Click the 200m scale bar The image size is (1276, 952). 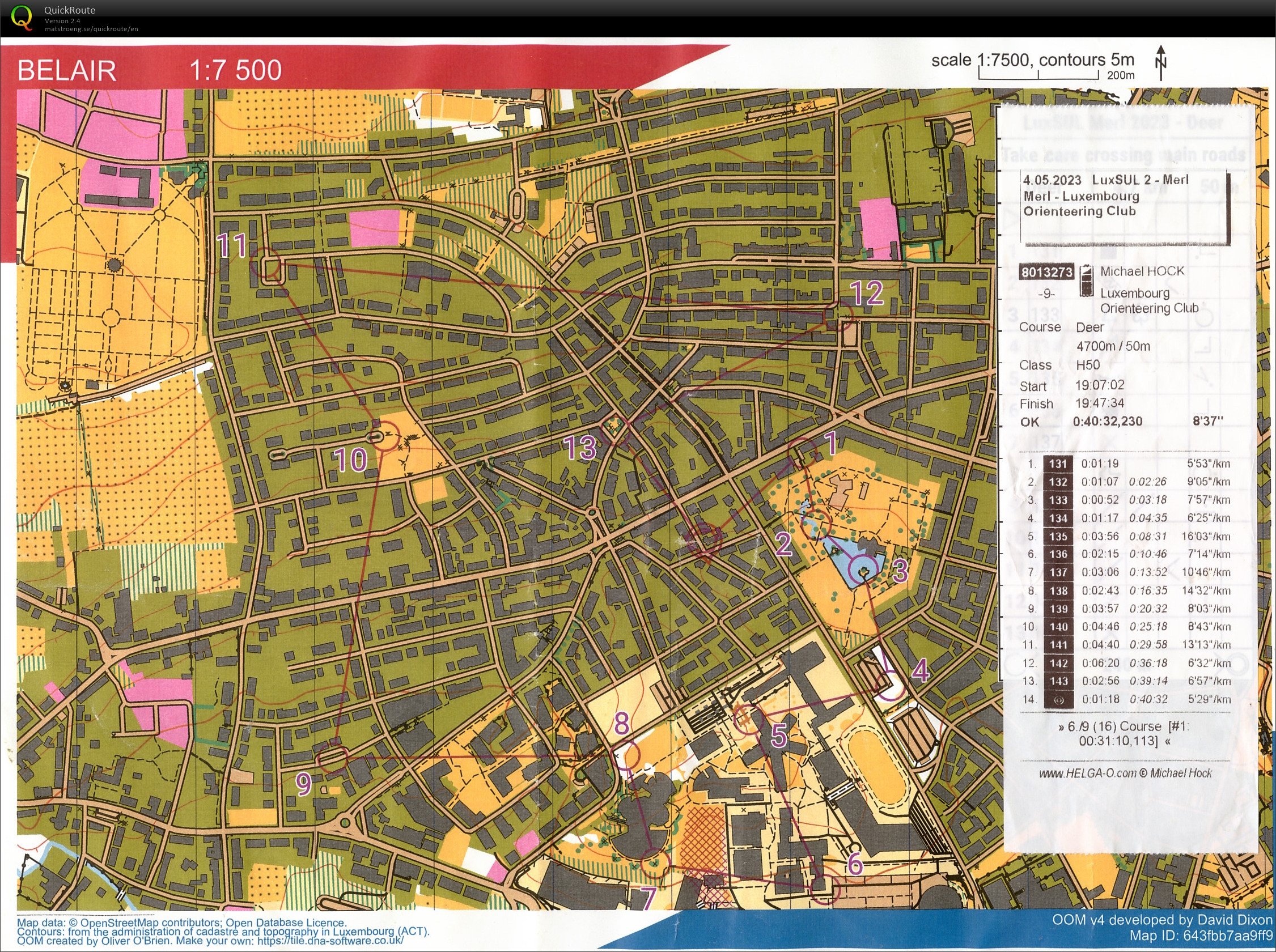coord(1038,74)
